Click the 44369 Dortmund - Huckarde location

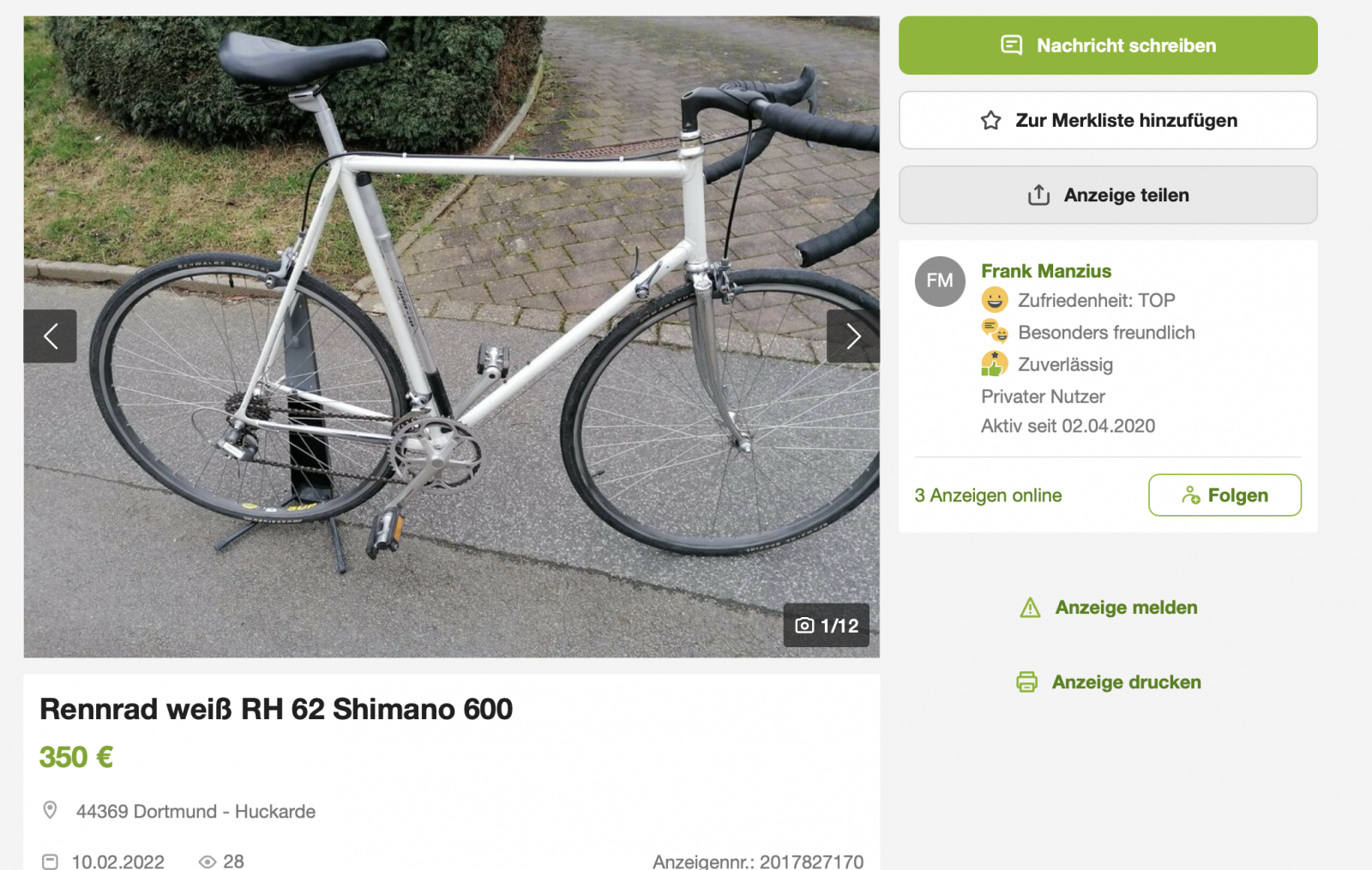click(x=196, y=812)
